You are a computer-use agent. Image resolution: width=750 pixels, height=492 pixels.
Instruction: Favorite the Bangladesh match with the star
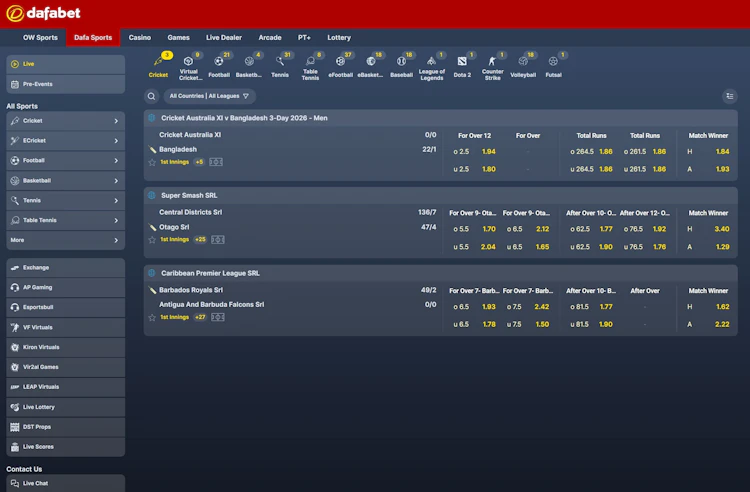[x=152, y=162]
